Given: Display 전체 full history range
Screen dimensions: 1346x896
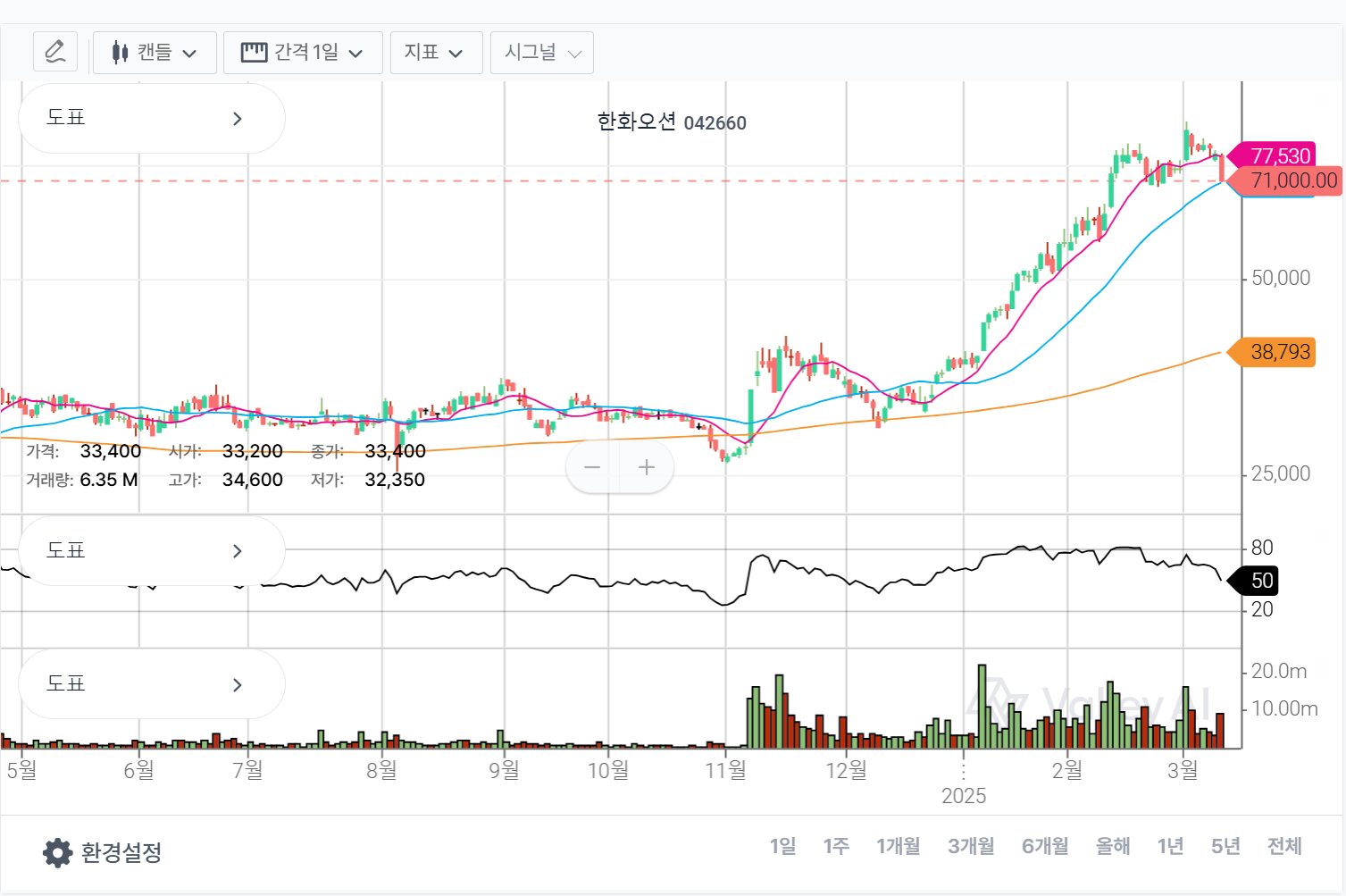Looking at the screenshot, I should pyautogui.click(x=1284, y=846).
